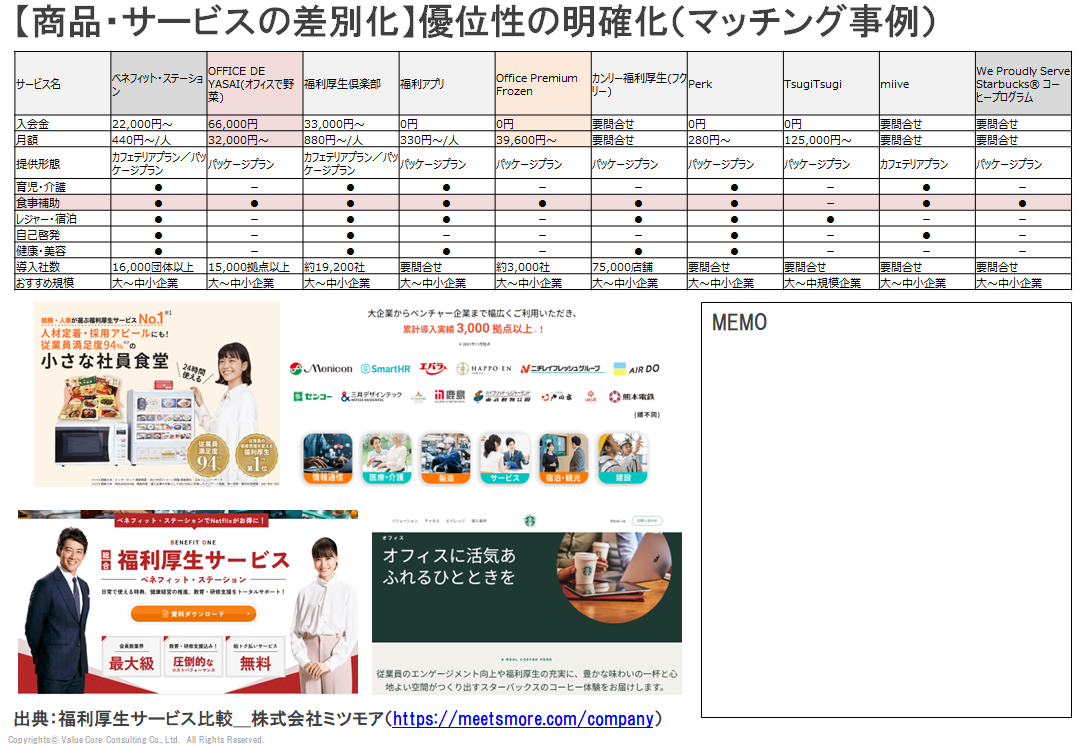This screenshot has height=746, width=1079.
Task: Click the 建設 industry icon
Action: pyautogui.click(x=622, y=458)
